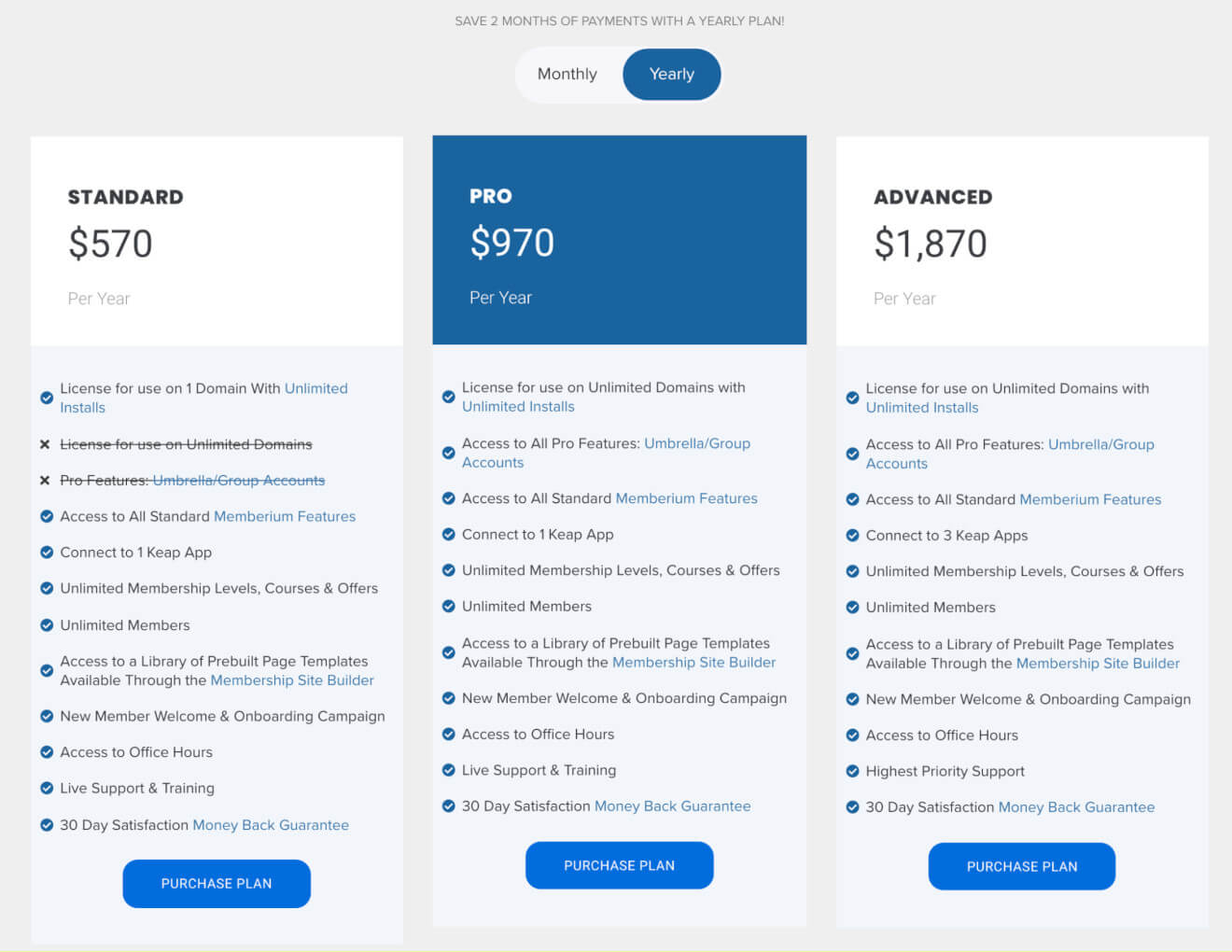1232x952 pixels.
Task: Click checkmark beside New Member Welcome in Advanced
Action: [852, 698]
